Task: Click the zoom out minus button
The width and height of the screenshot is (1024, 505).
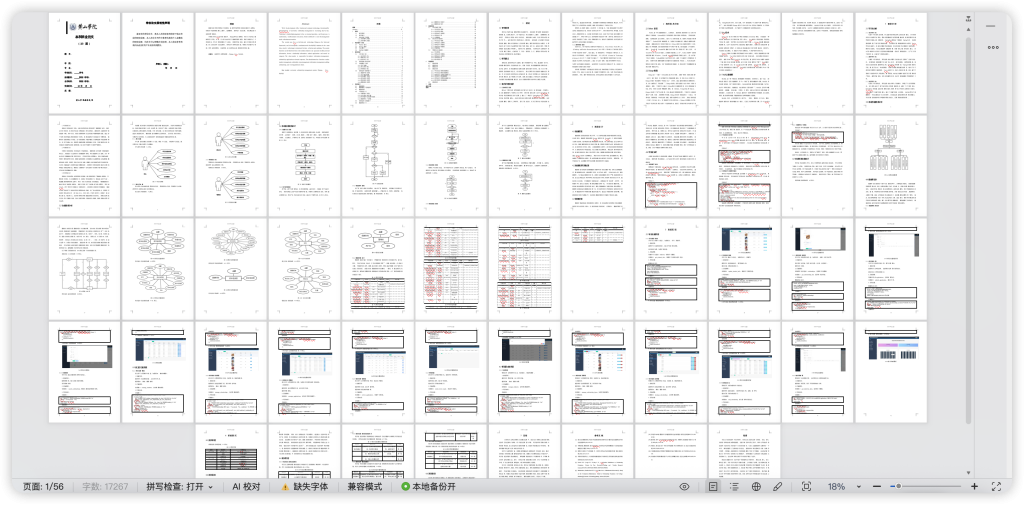Action: tap(877, 487)
